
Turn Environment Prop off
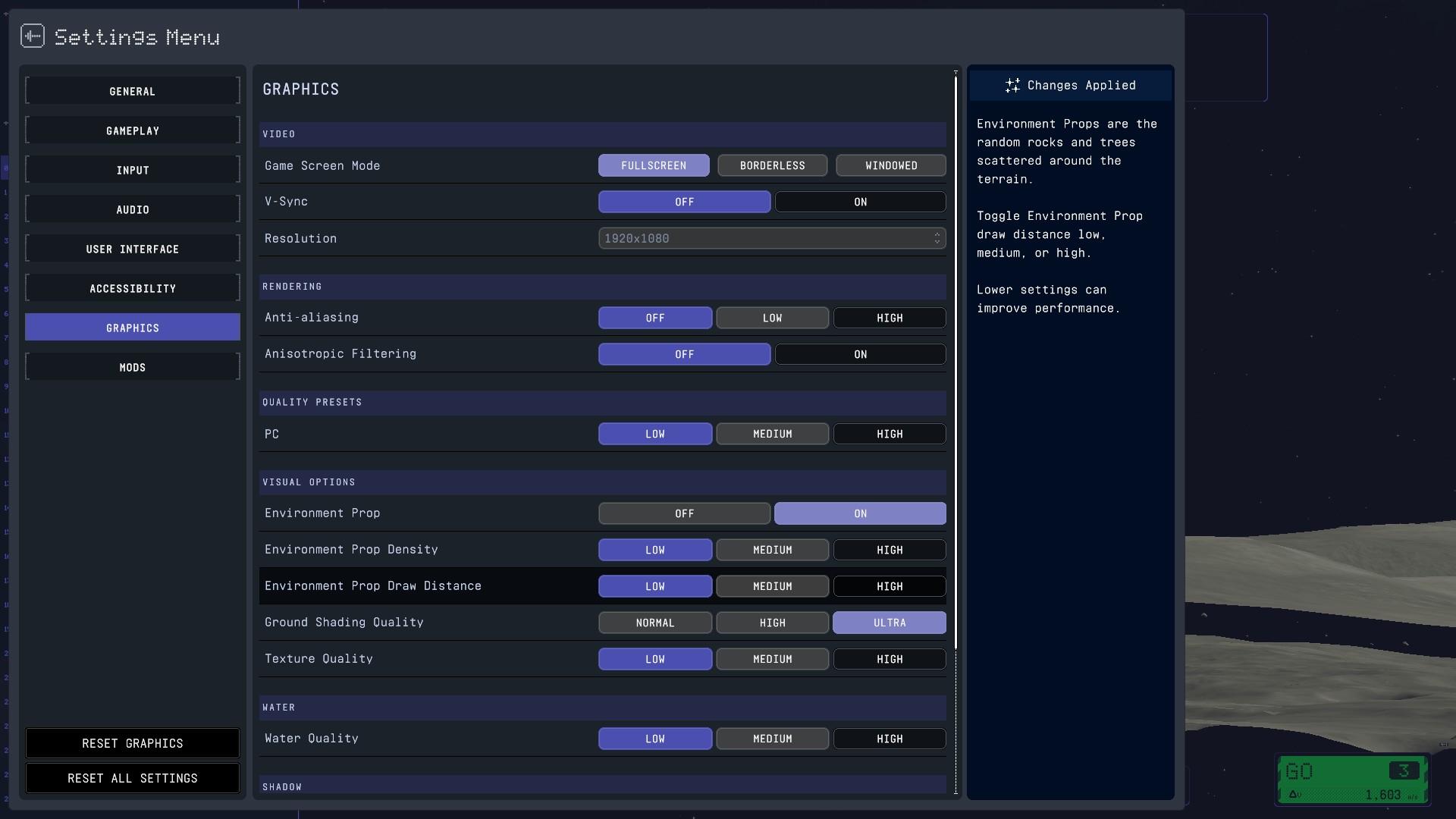point(684,513)
